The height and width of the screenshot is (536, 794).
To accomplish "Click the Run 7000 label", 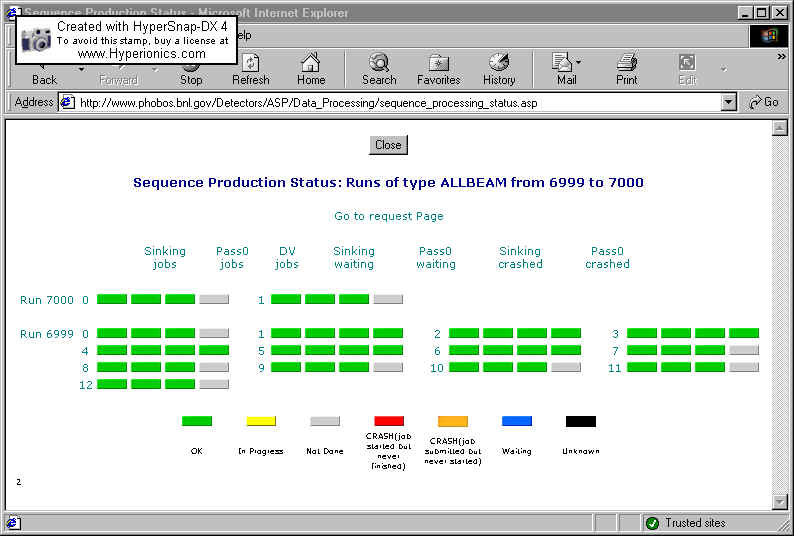I will coord(47,300).
